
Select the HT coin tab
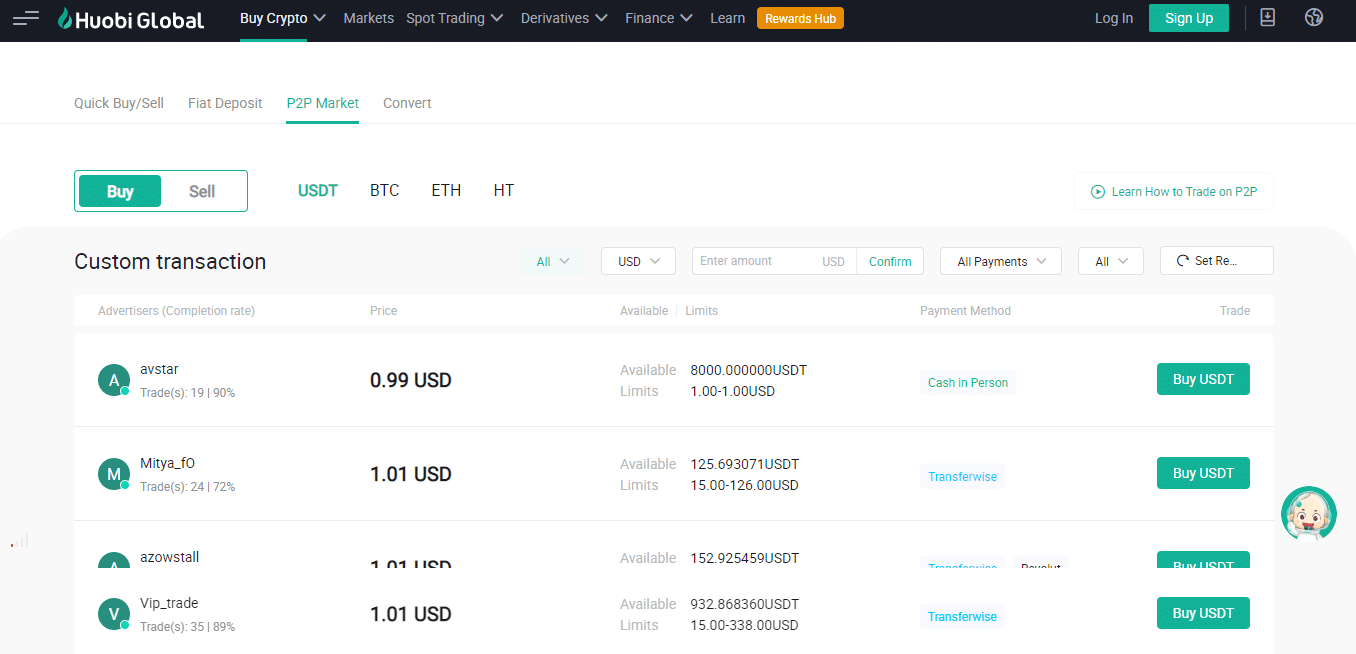504,190
